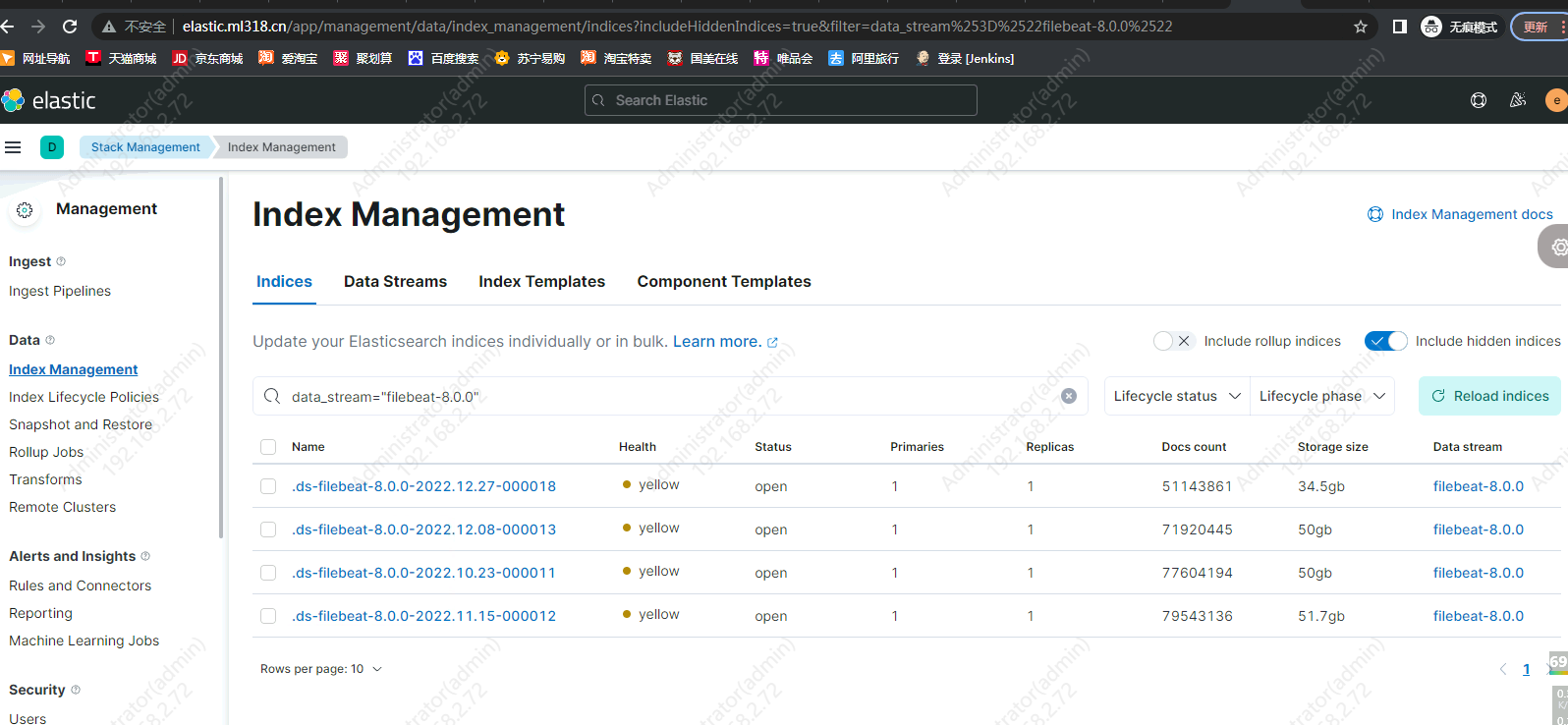
Task: Switch to the Data Streams tab
Action: (395, 282)
